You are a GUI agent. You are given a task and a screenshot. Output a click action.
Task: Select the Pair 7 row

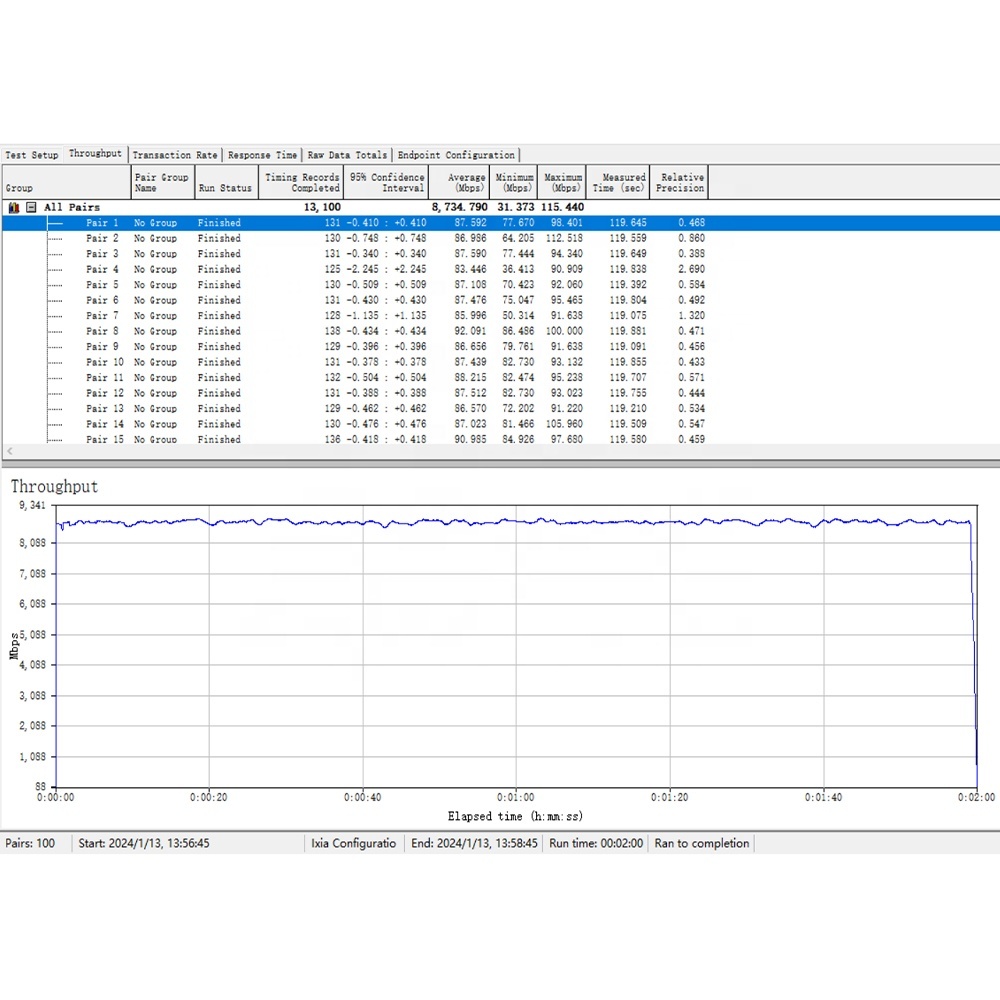tap(501, 316)
